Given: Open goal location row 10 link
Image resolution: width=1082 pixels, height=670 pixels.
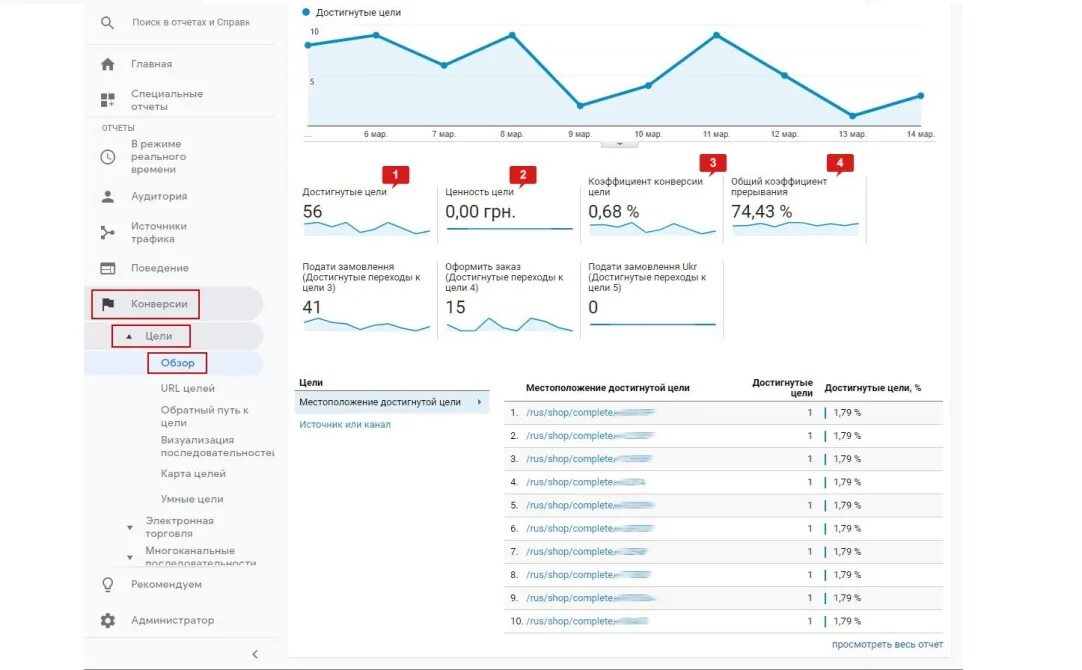Looking at the screenshot, I should [x=588, y=621].
